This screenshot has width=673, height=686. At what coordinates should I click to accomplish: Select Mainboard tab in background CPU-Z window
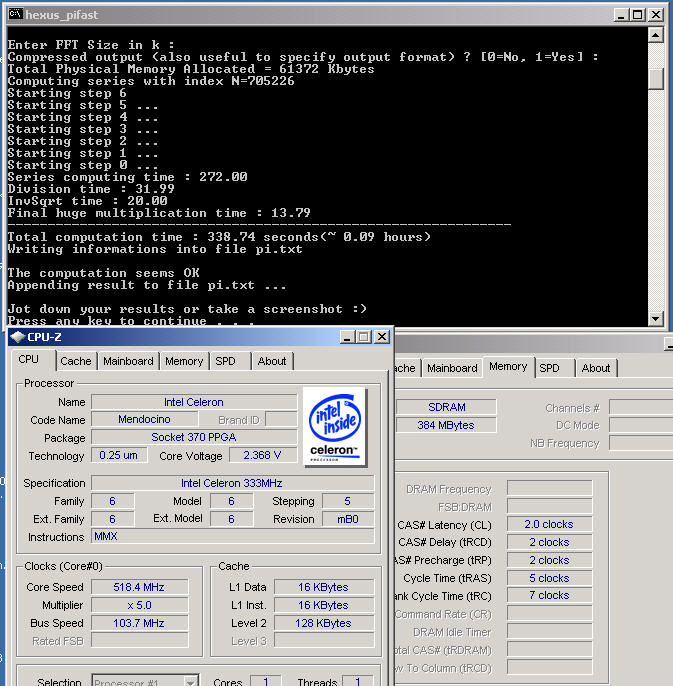coord(452,368)
